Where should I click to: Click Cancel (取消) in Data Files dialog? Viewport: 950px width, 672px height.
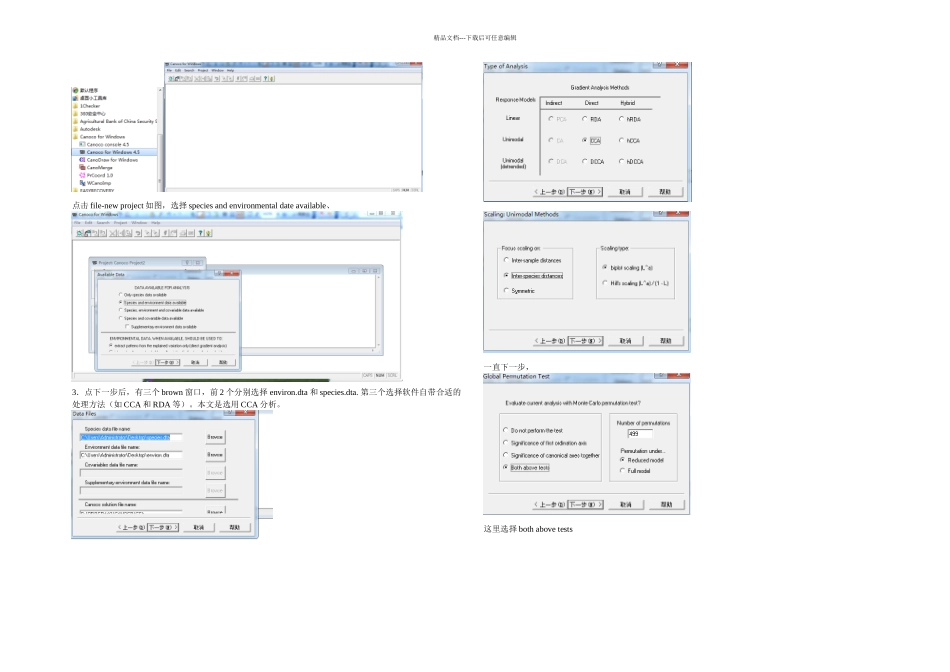199,527
